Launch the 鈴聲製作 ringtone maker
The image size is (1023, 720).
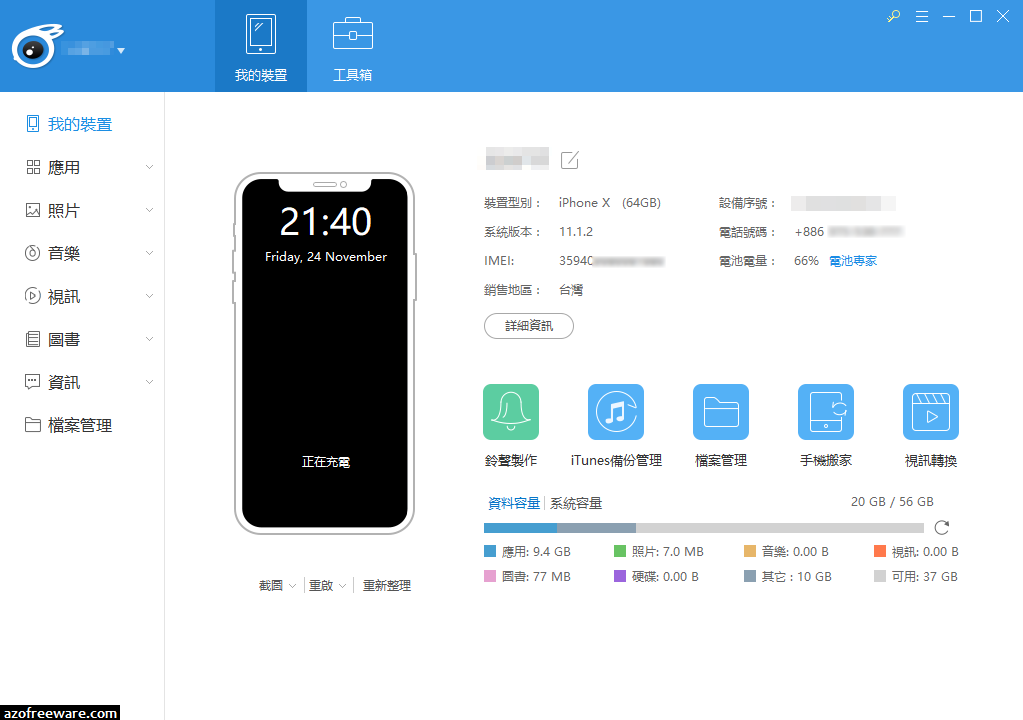(511, 412)
